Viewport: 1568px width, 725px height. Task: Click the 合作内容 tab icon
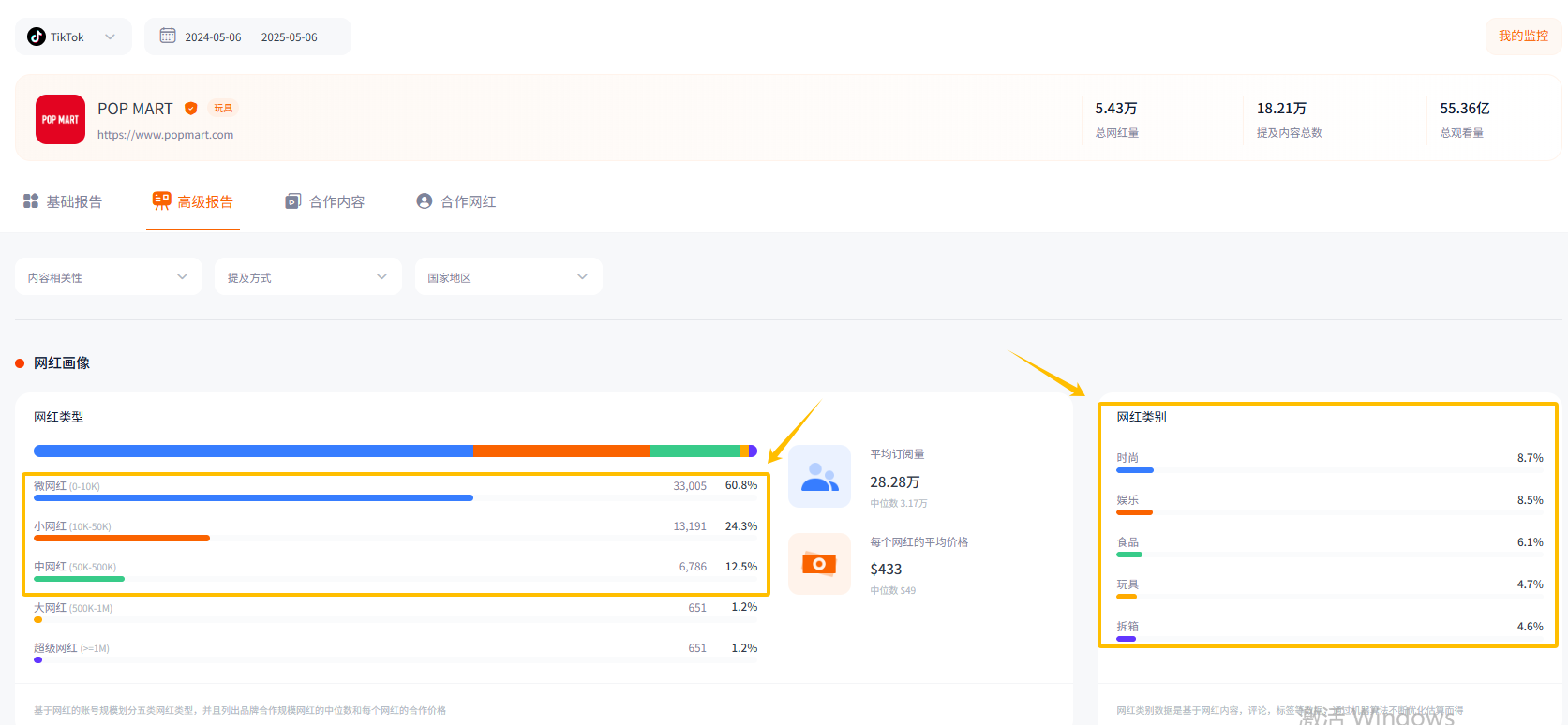pyautogui.click(x=293, y=201)
